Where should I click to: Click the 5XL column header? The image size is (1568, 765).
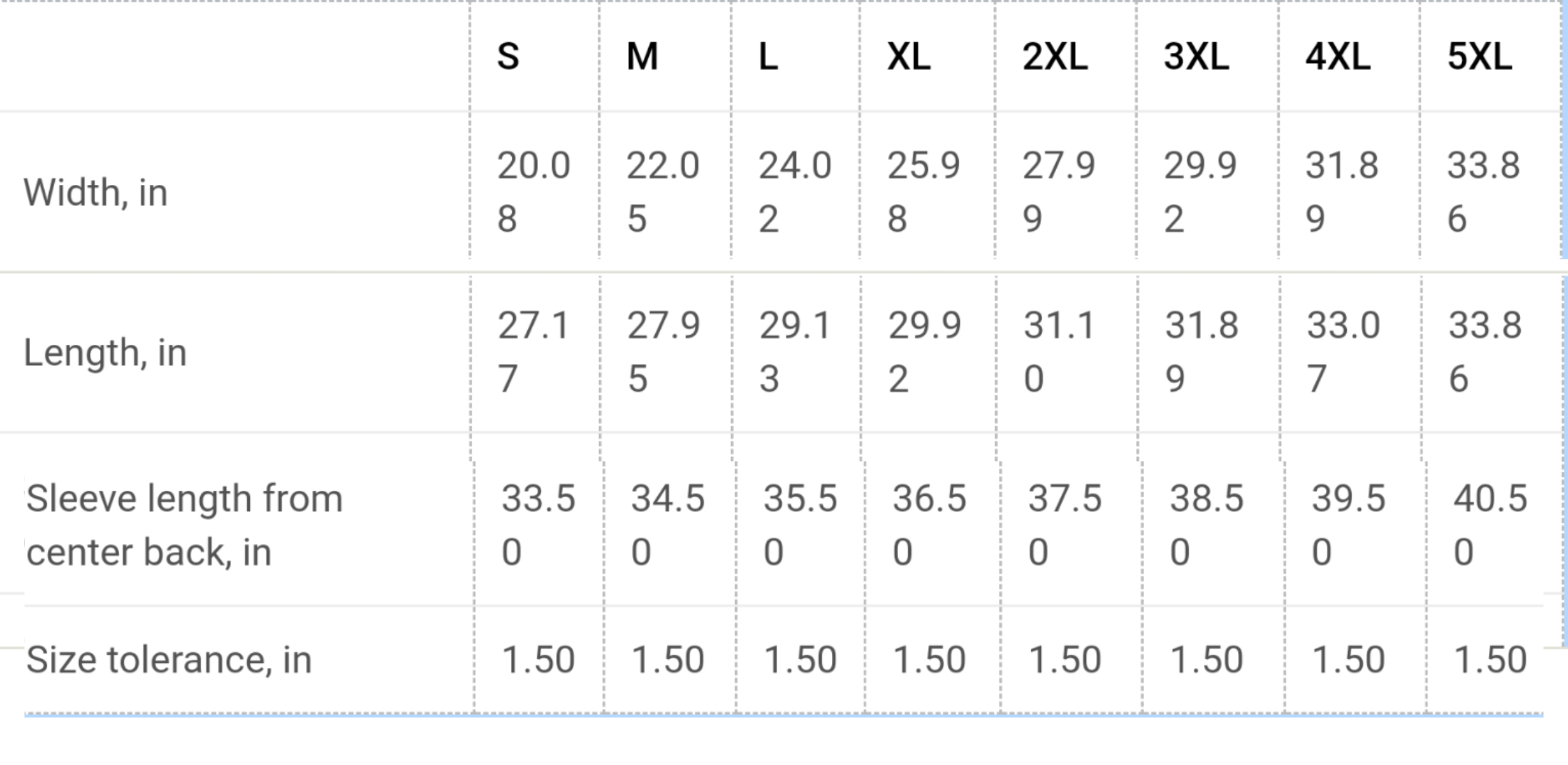coord(1479,57)
